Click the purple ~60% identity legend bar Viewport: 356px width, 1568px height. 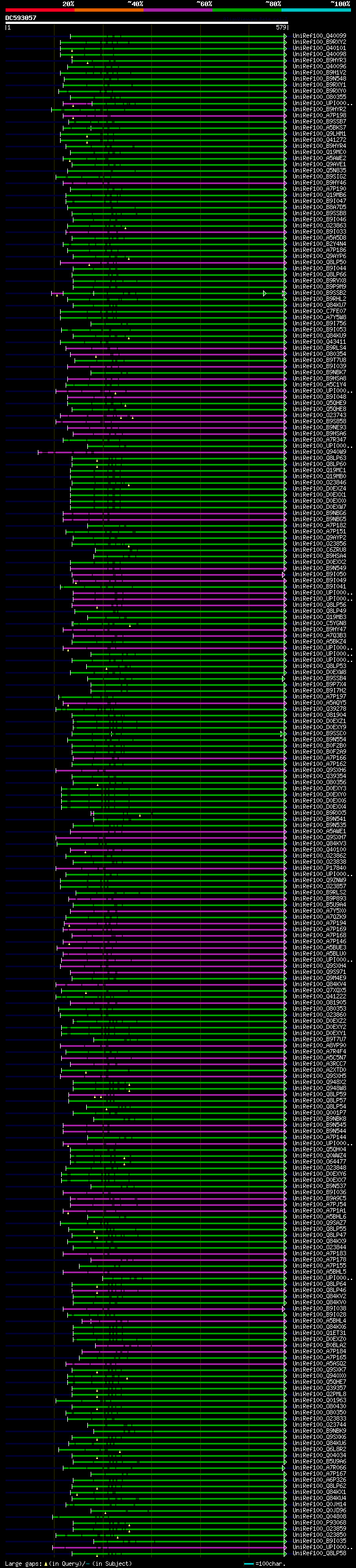point(179,10)
